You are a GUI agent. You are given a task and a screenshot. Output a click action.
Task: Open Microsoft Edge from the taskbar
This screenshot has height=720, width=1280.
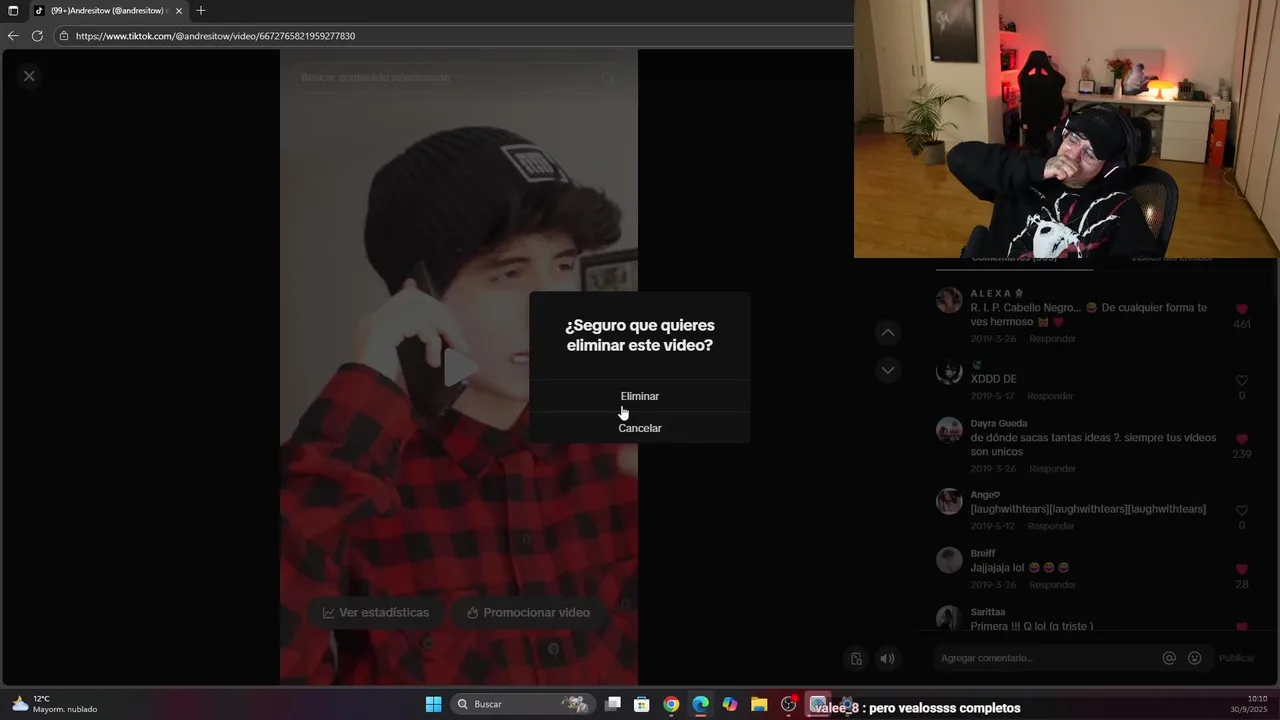coord(701,704)
